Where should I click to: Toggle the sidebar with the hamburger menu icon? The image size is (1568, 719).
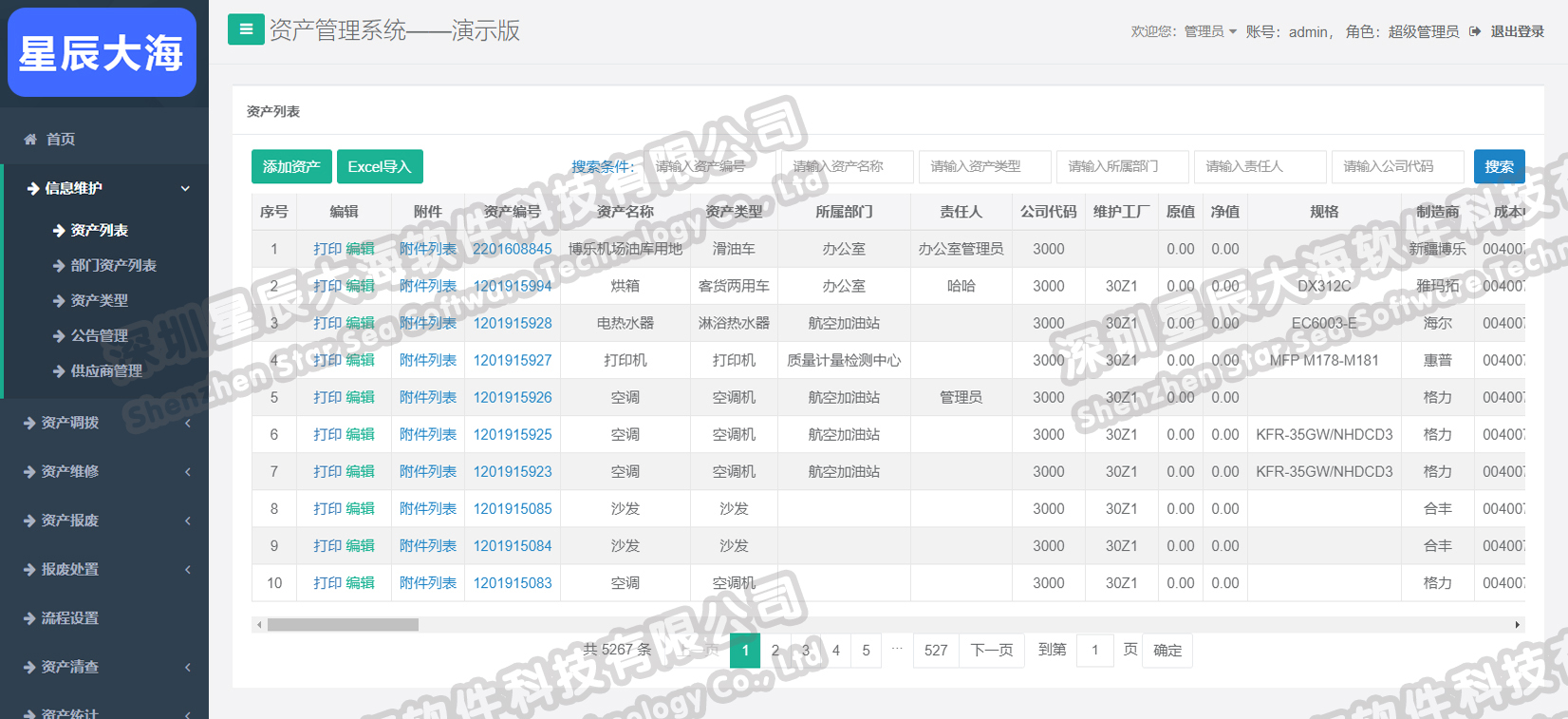click(246, 29)
